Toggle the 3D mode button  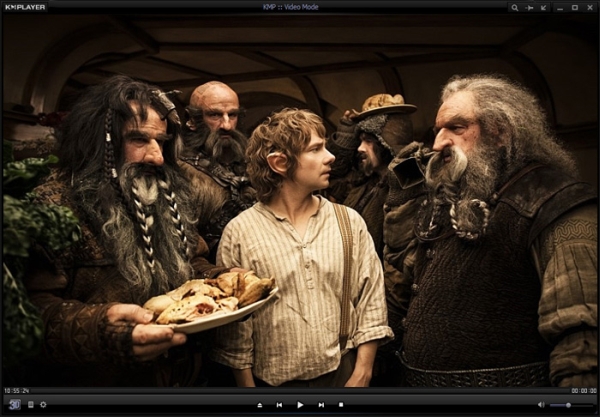[x=15, y=404]
